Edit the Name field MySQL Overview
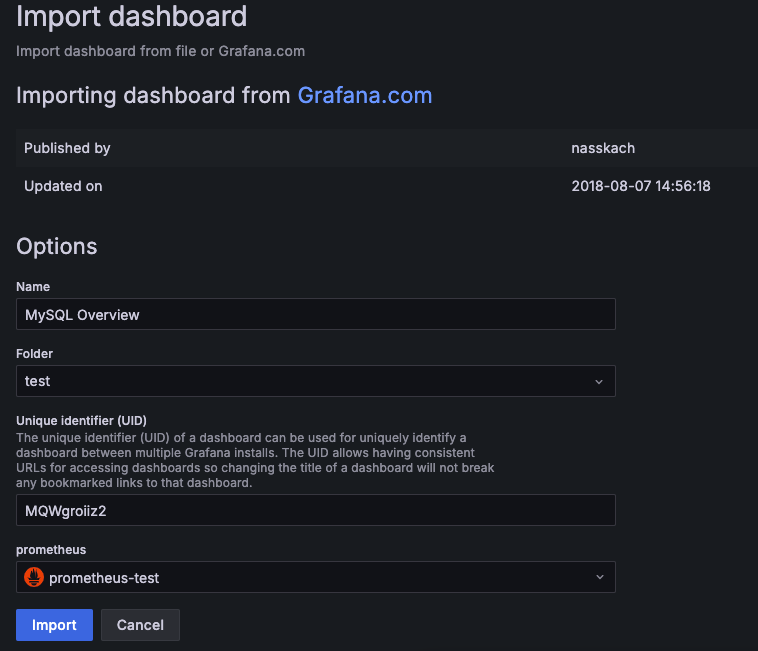 pyautogui.click(x=316, y=314)
